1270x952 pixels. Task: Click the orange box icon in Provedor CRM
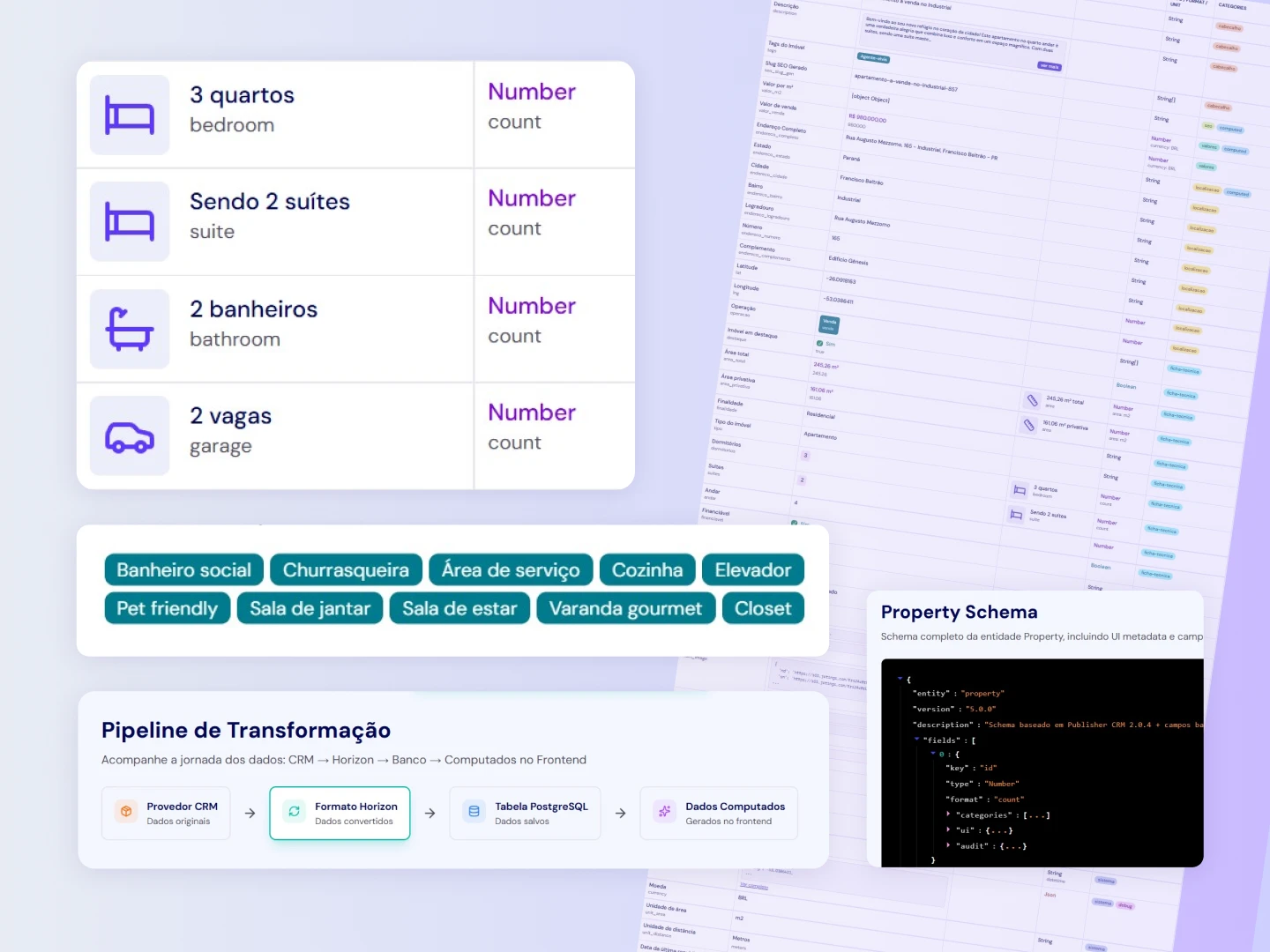click(126, 812)
